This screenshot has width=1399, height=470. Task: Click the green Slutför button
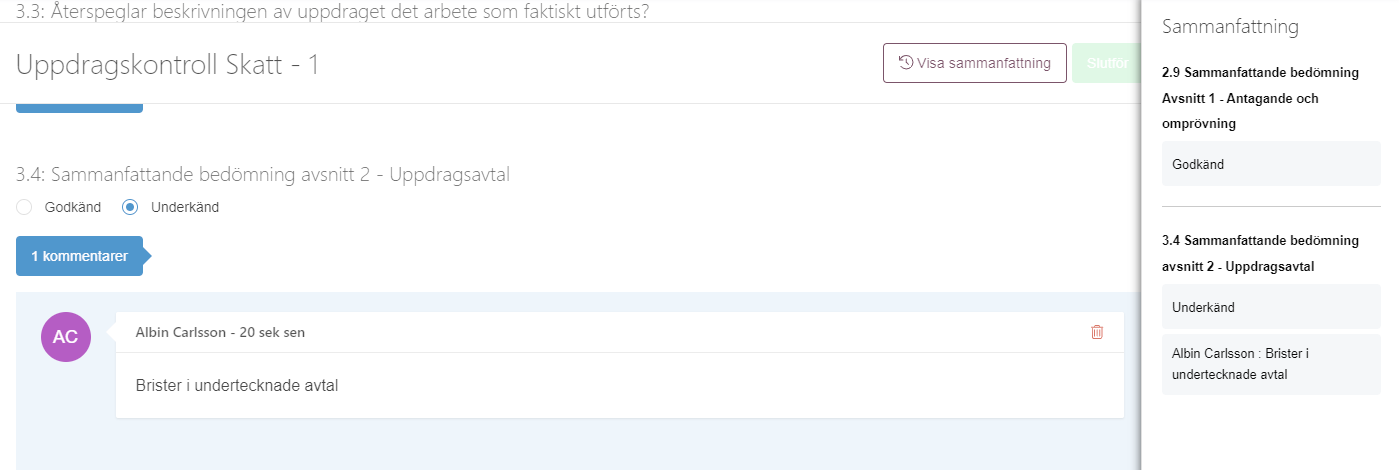1106,63
